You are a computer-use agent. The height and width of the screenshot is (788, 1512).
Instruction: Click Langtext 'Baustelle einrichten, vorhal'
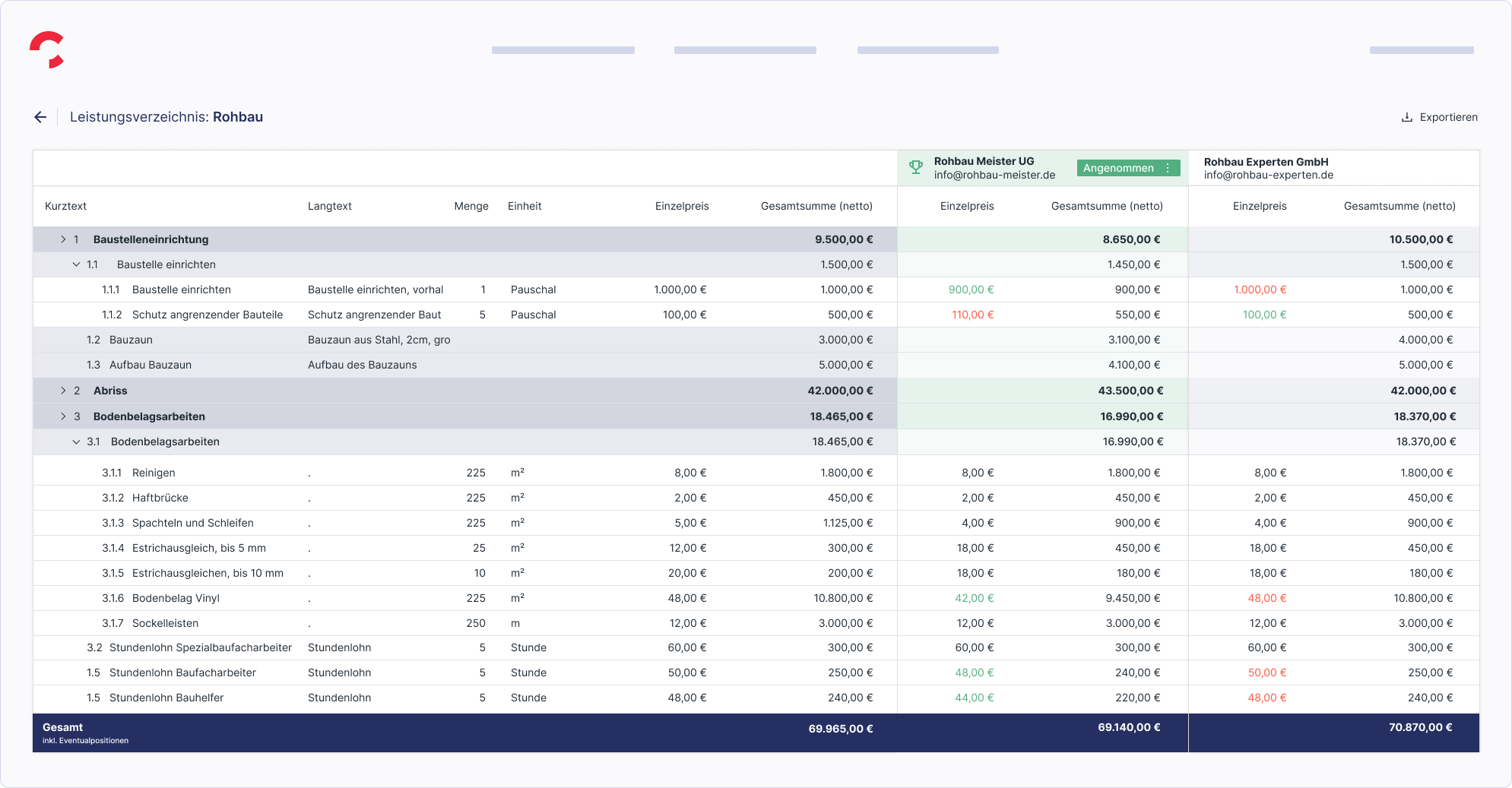coord(376,290)
